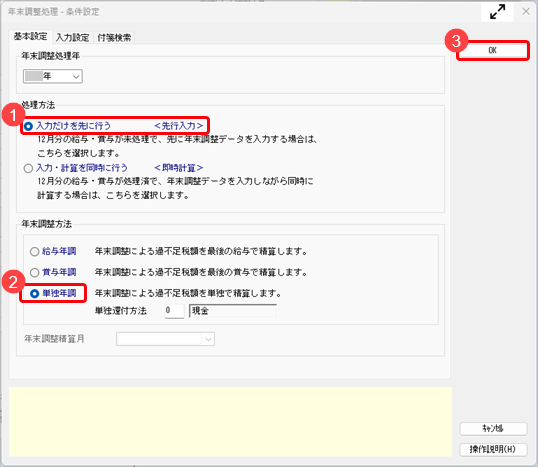Click the <先行入力> label text
The image size is (538, 467).
tap(178, 126)
